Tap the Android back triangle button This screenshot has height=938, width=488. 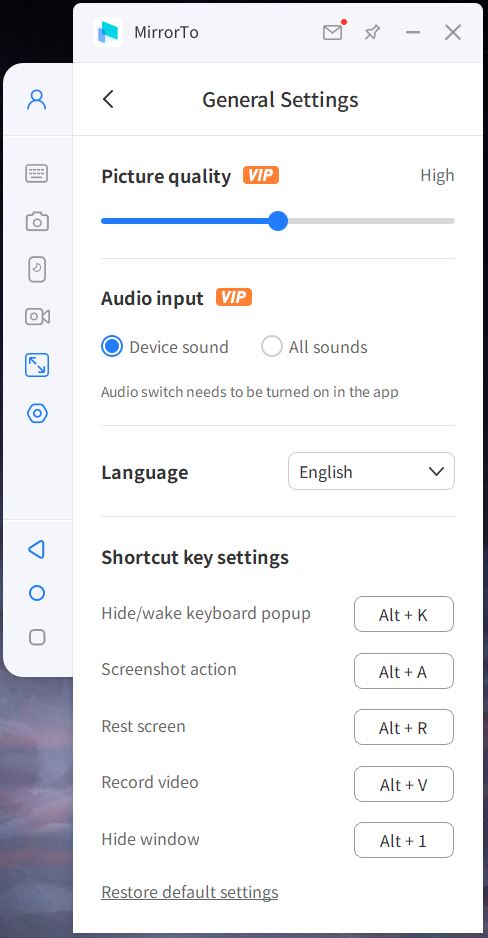pyautogui.click(x=36, y=549)
